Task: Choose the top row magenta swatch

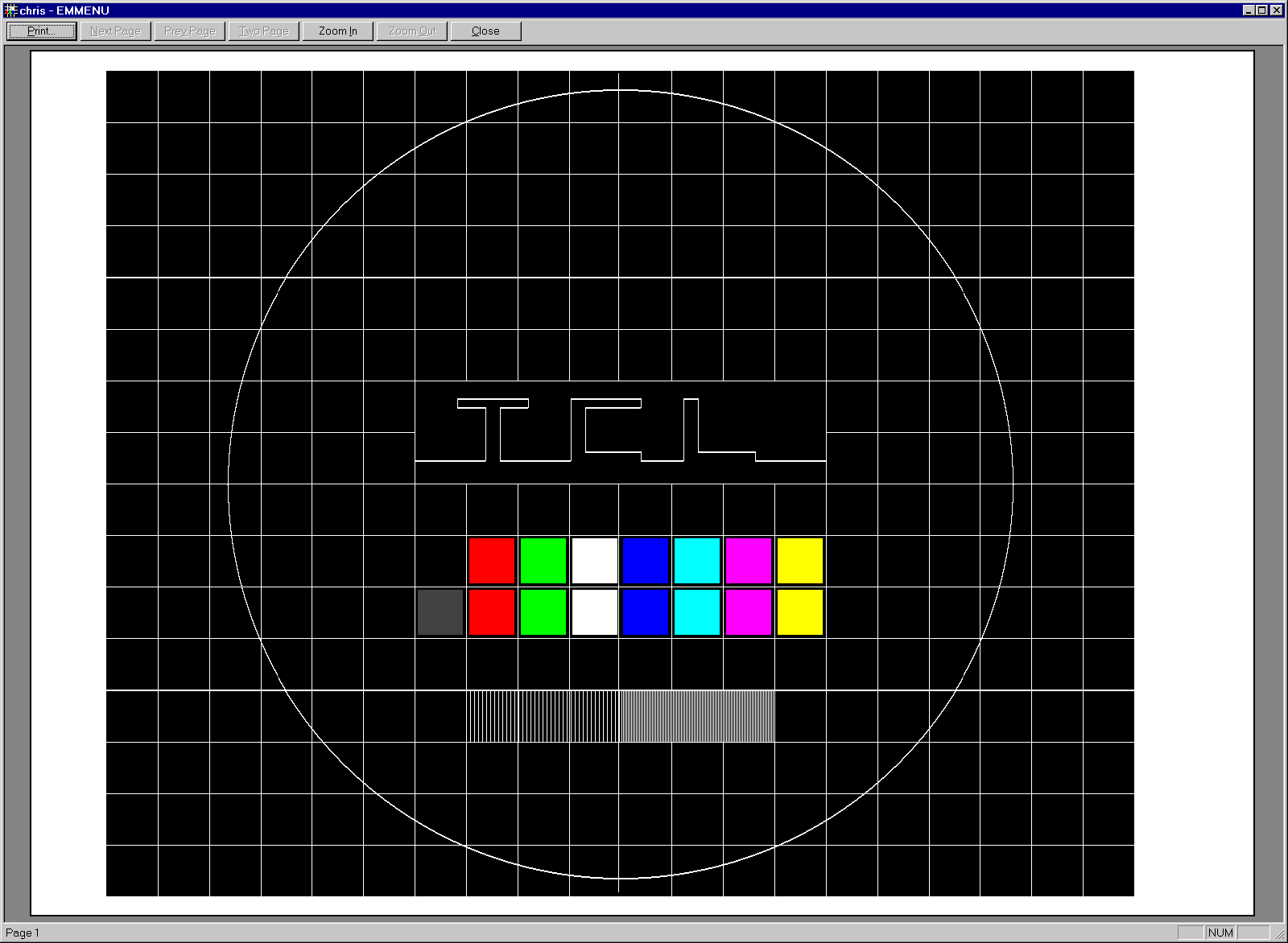Action: tap(749, 561)
